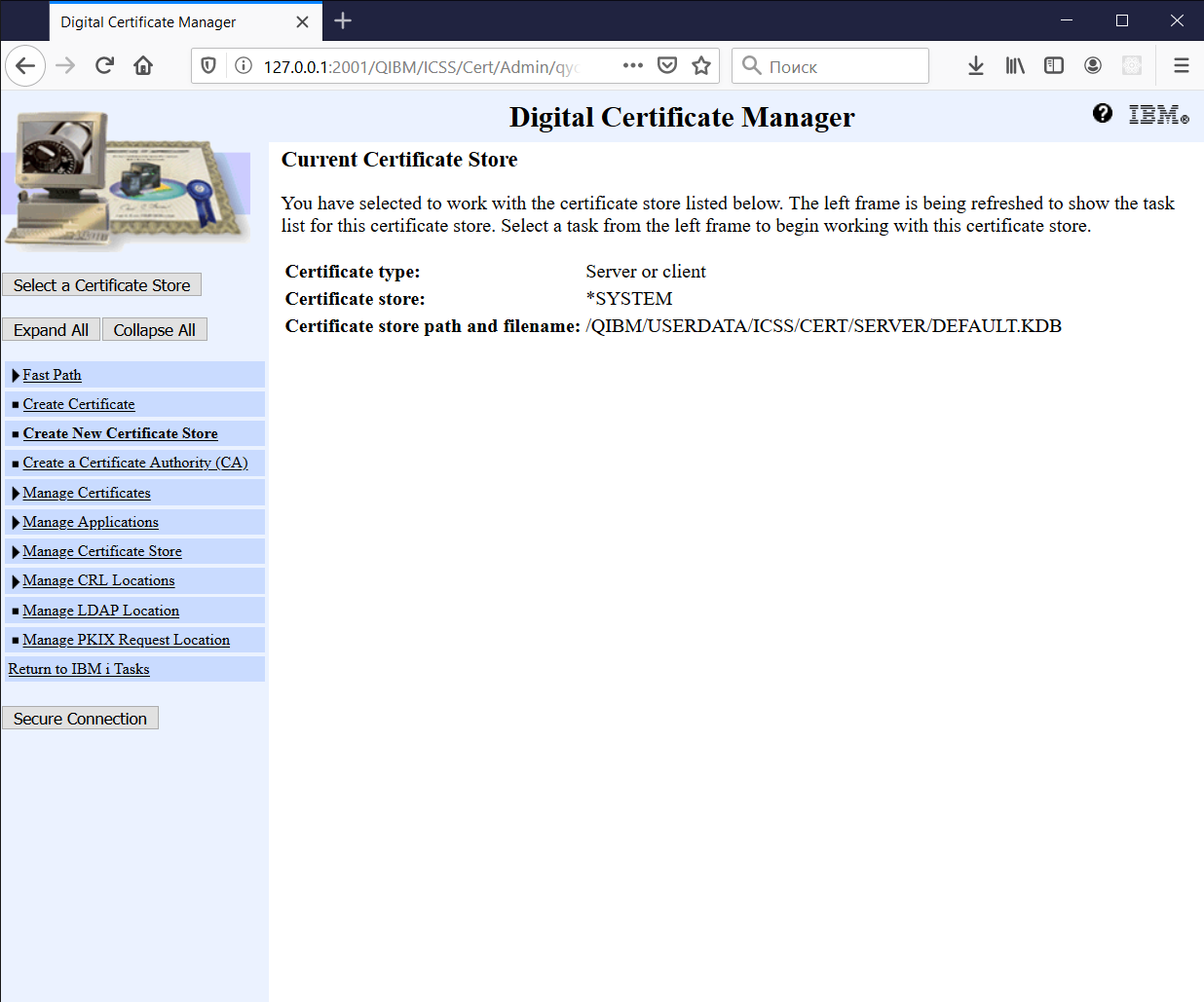Click the Secure Connection button

click(80, 719)
